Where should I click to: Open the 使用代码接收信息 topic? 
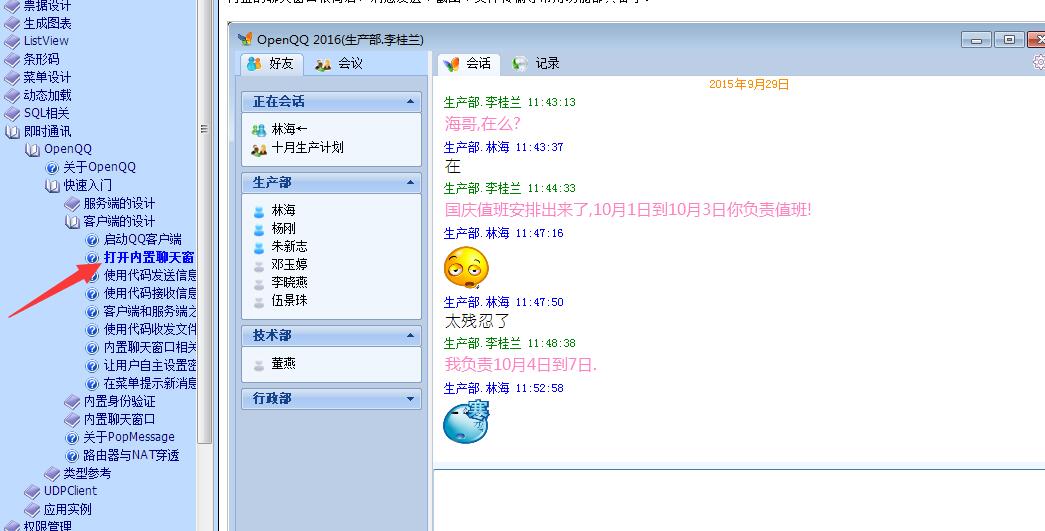[x=150, y=293]
